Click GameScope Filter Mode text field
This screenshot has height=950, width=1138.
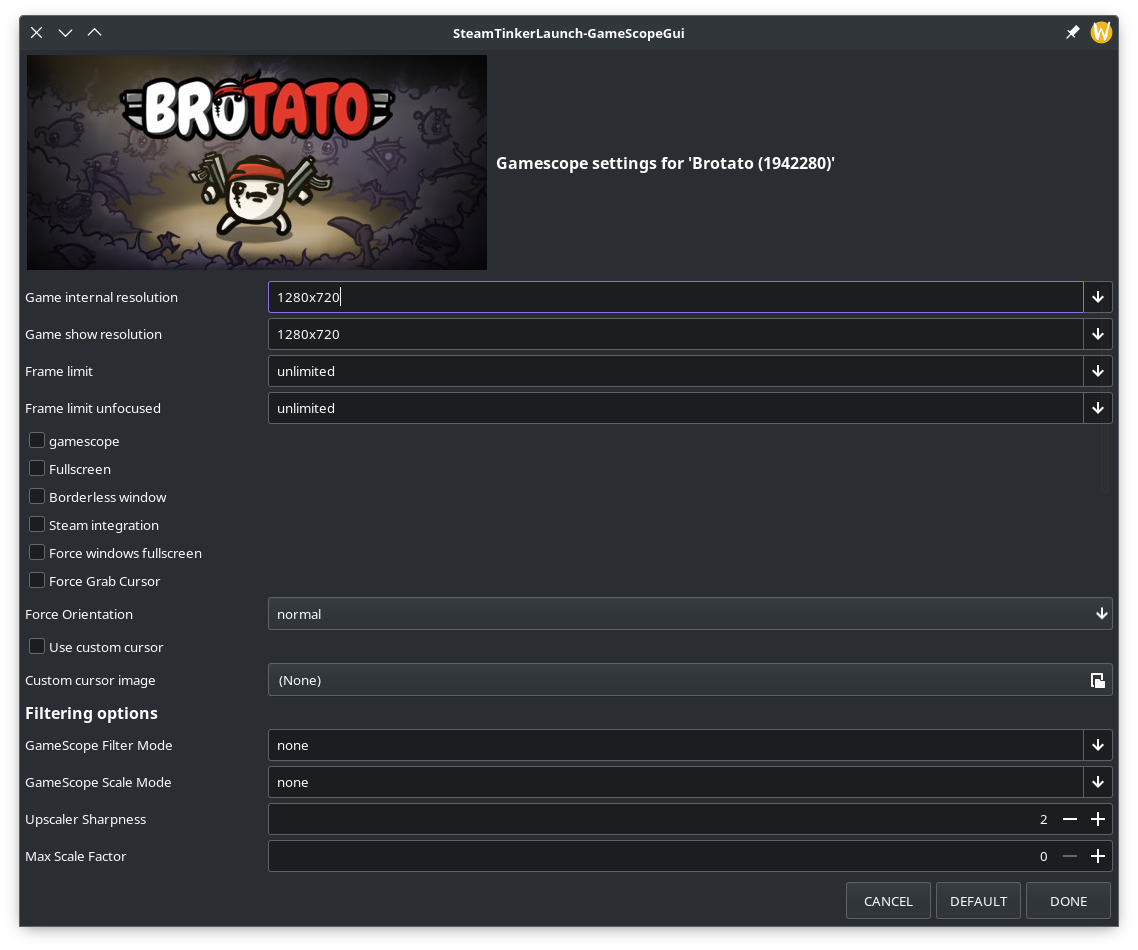click(676, 745)
